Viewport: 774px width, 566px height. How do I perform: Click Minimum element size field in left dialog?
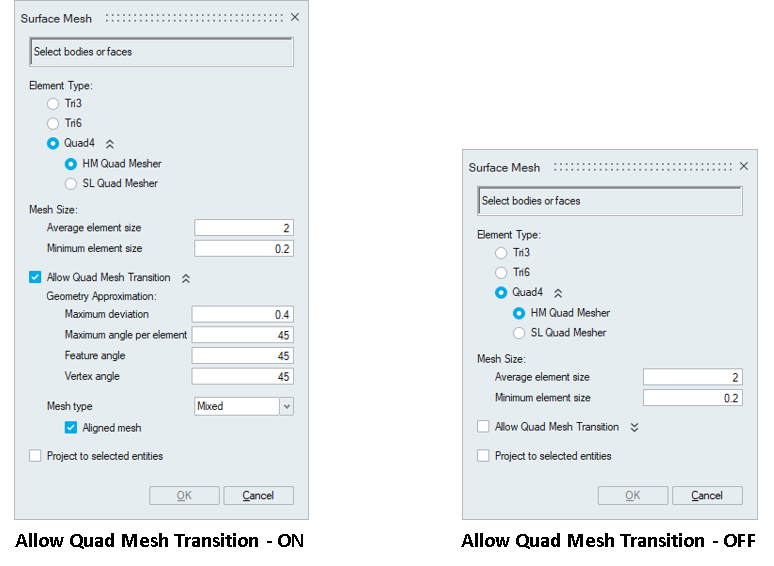(244, 248)
